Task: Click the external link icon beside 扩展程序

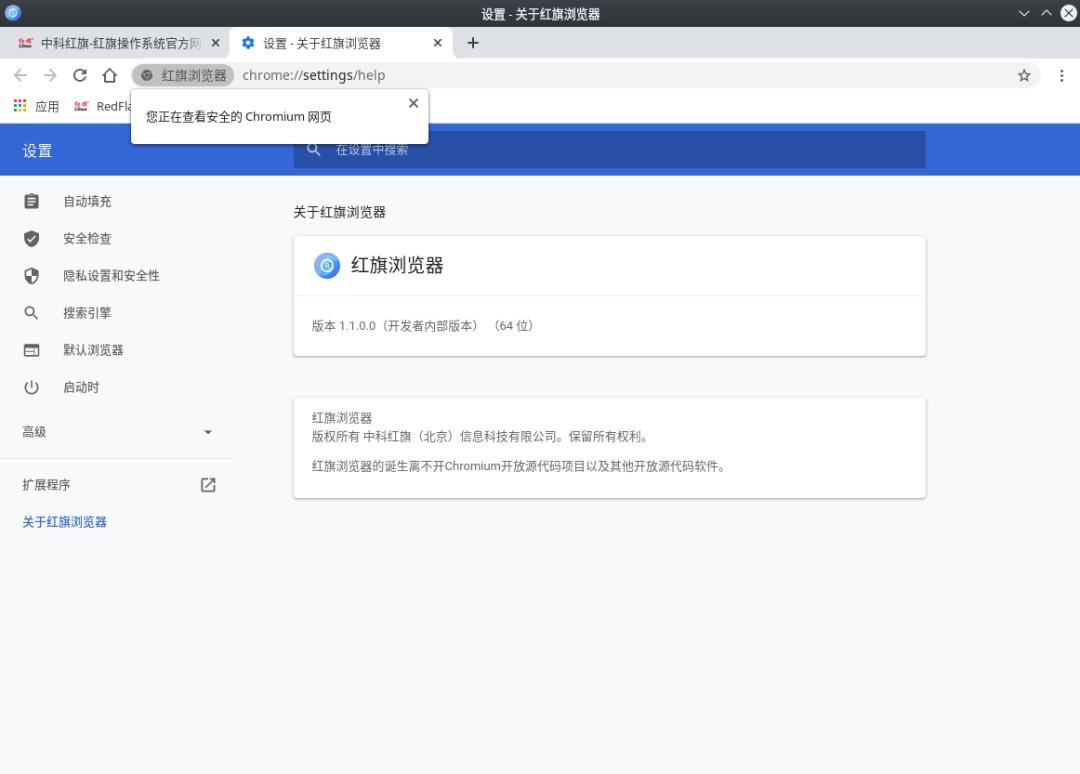Action: [x=208, y=485]
